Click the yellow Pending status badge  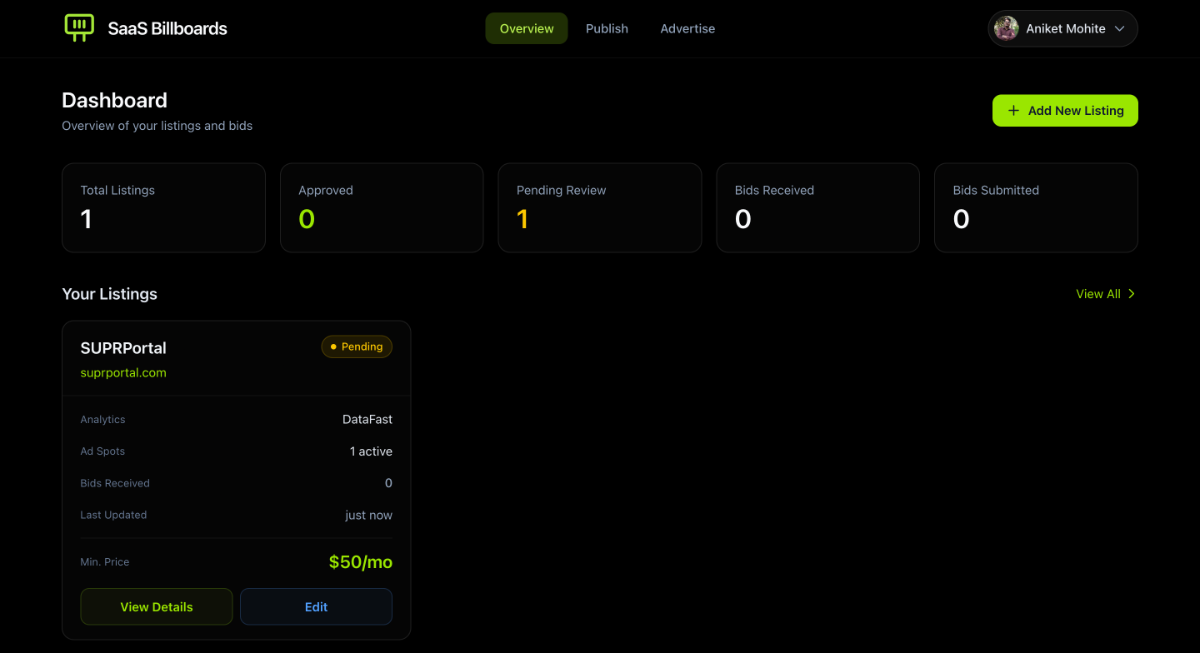(357, 347)
